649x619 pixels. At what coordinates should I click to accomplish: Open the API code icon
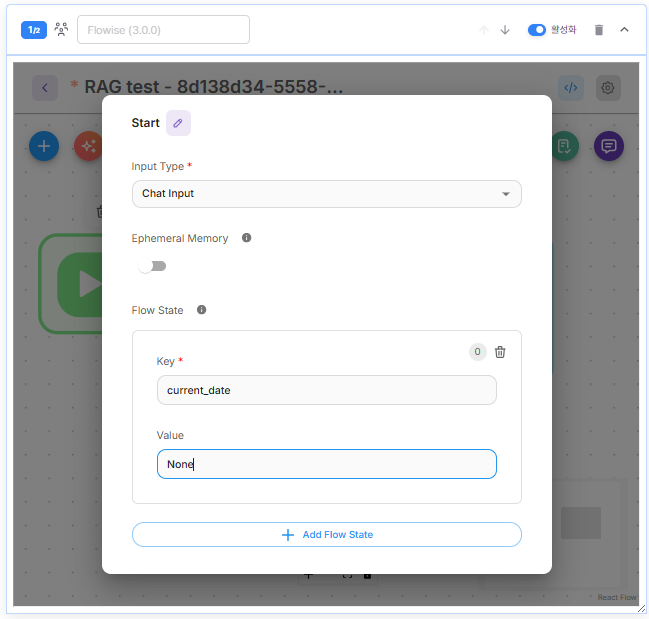(570, 87)
